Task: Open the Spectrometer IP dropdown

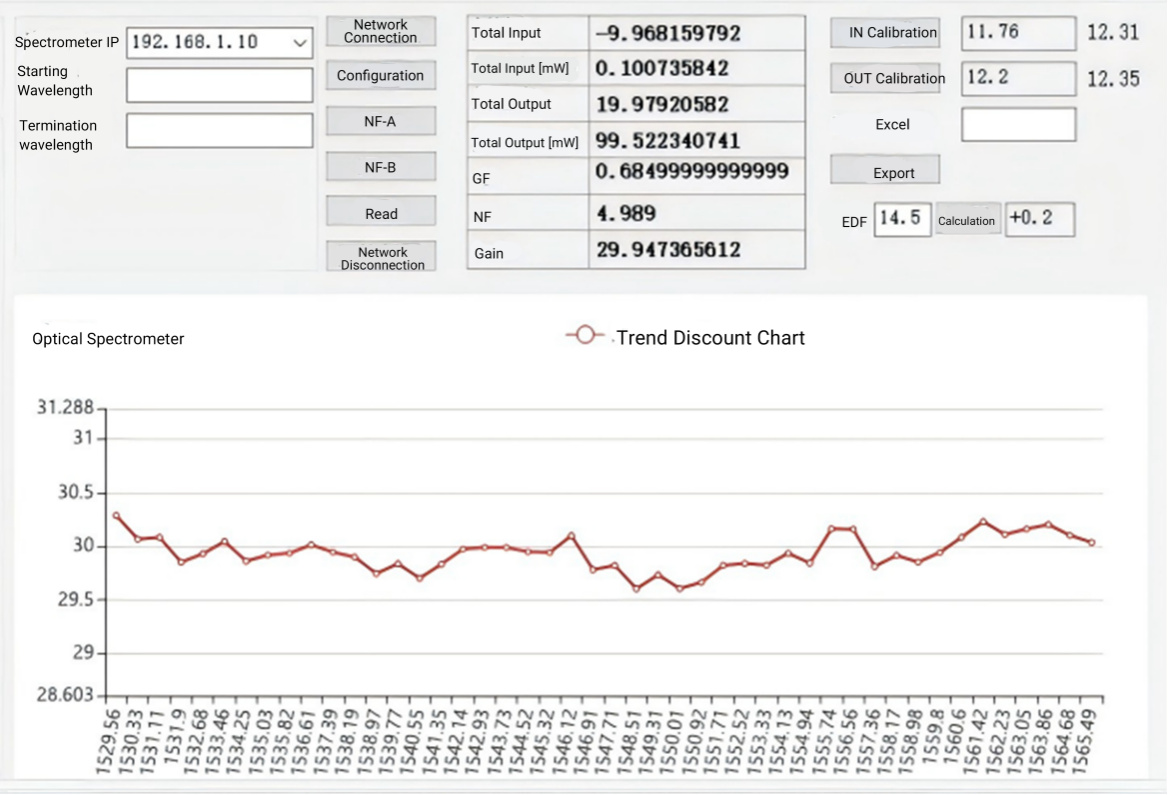Action: (299, 43)
